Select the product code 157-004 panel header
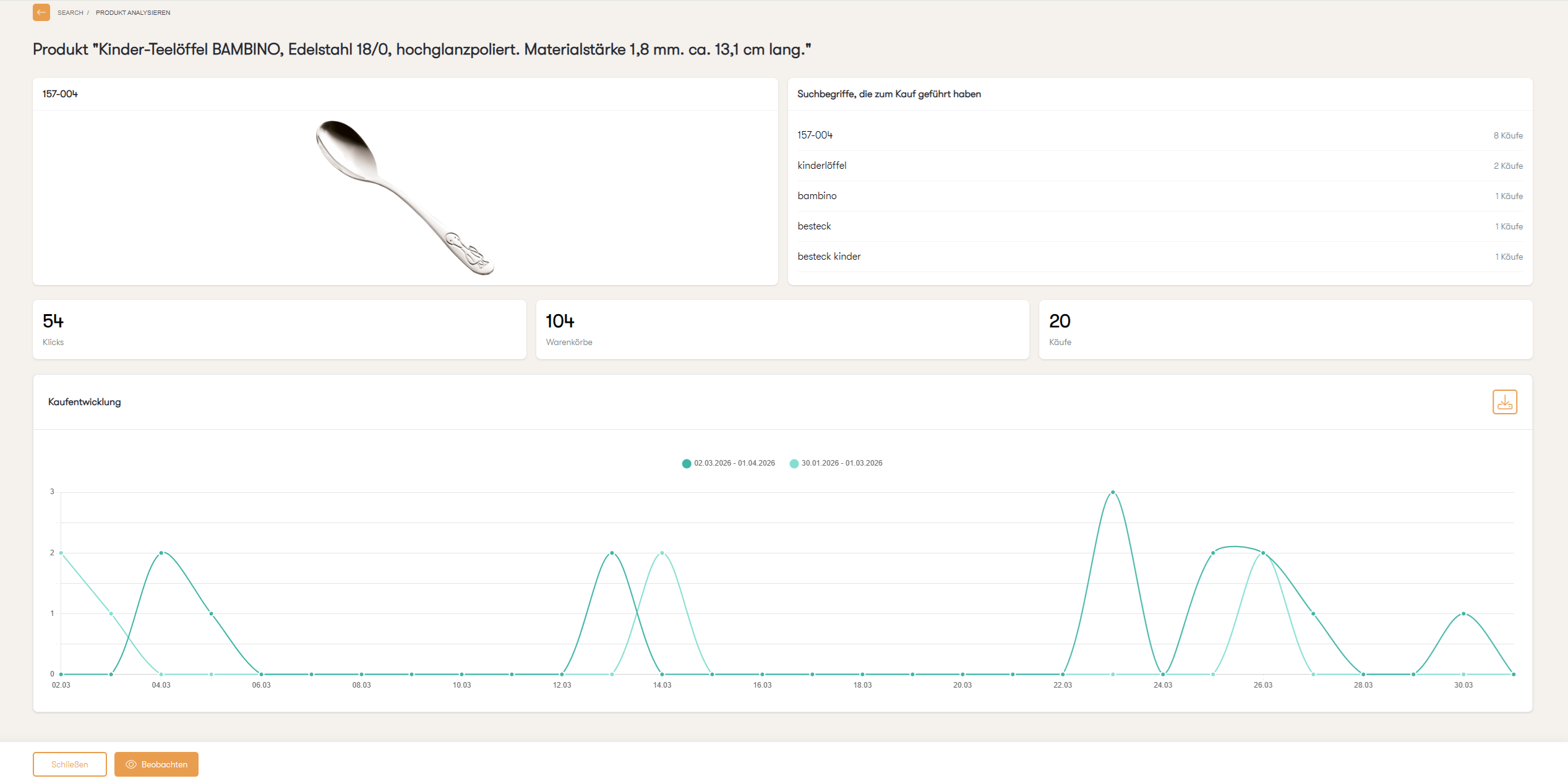This screenshot has width=1568, height=781. point(59,93)
